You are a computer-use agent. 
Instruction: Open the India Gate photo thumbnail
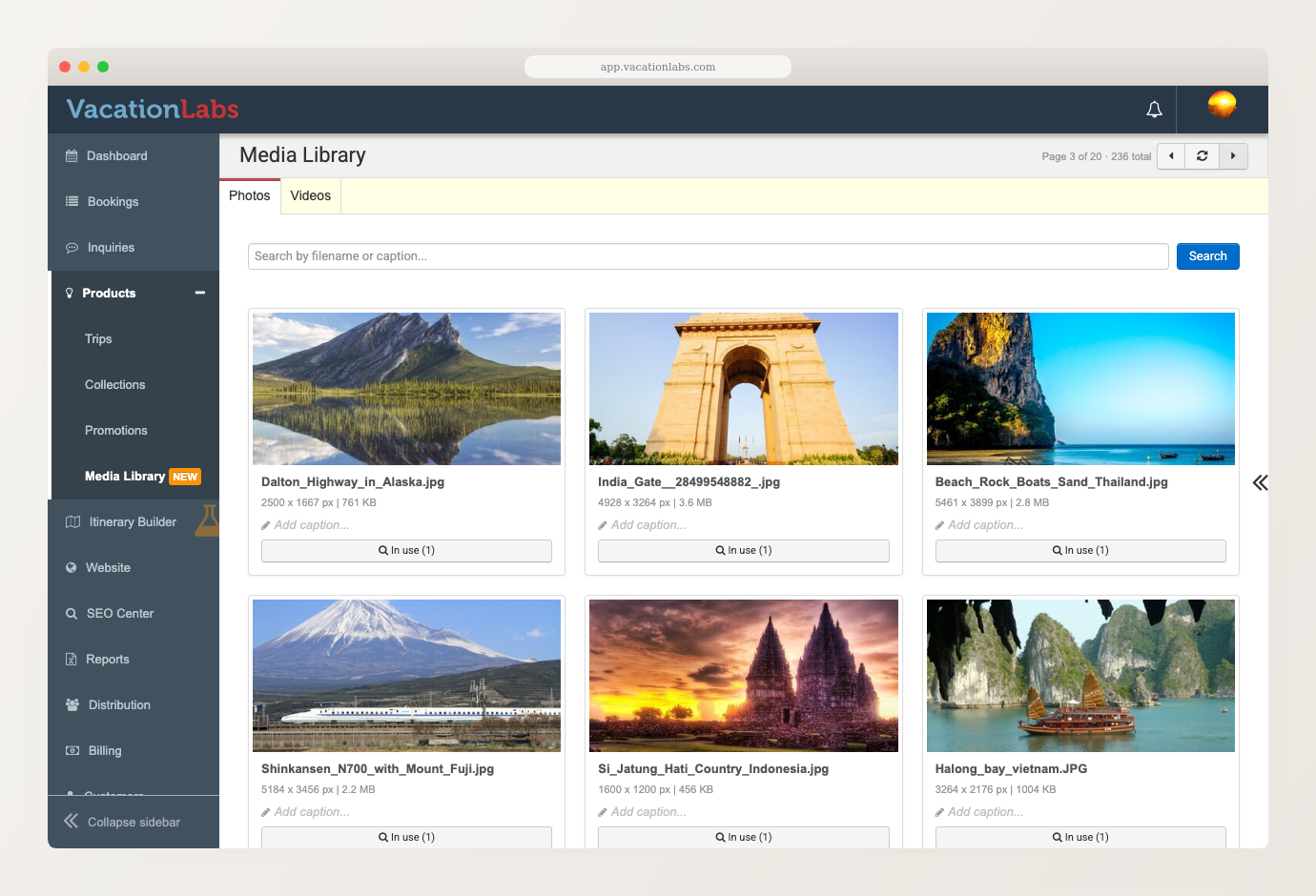tap(744, 389)
